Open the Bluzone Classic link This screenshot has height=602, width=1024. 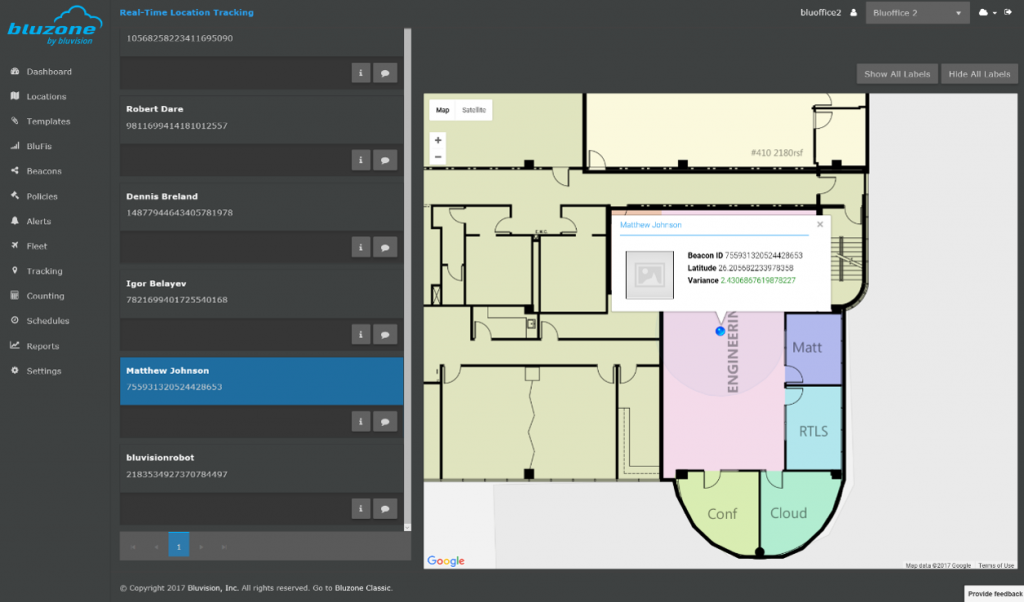[x=363, y=588]
